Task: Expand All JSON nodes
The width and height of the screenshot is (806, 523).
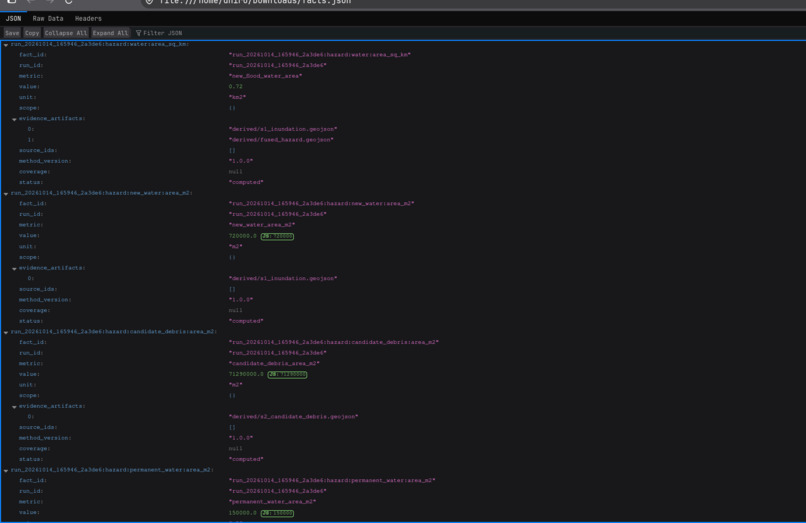Action: click(110, 33)
